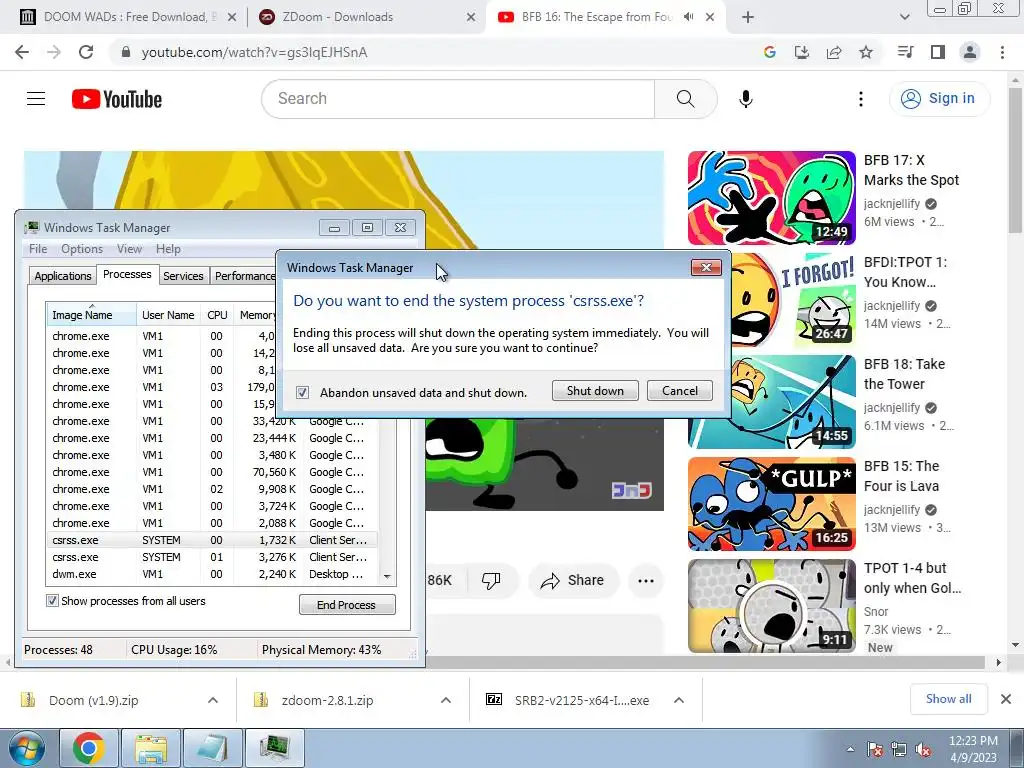
Task: Open Windows Explorer from the taskbar
Action: coord(151,748)
